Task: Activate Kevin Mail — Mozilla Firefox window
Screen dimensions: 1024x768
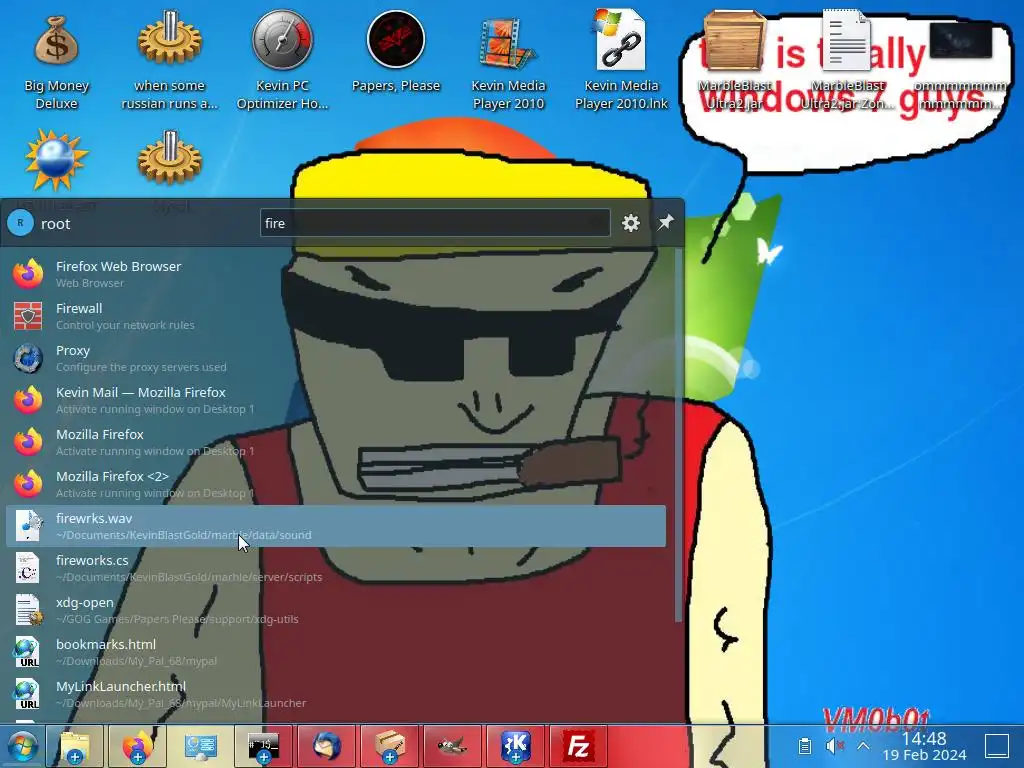Action: point(336,400)
